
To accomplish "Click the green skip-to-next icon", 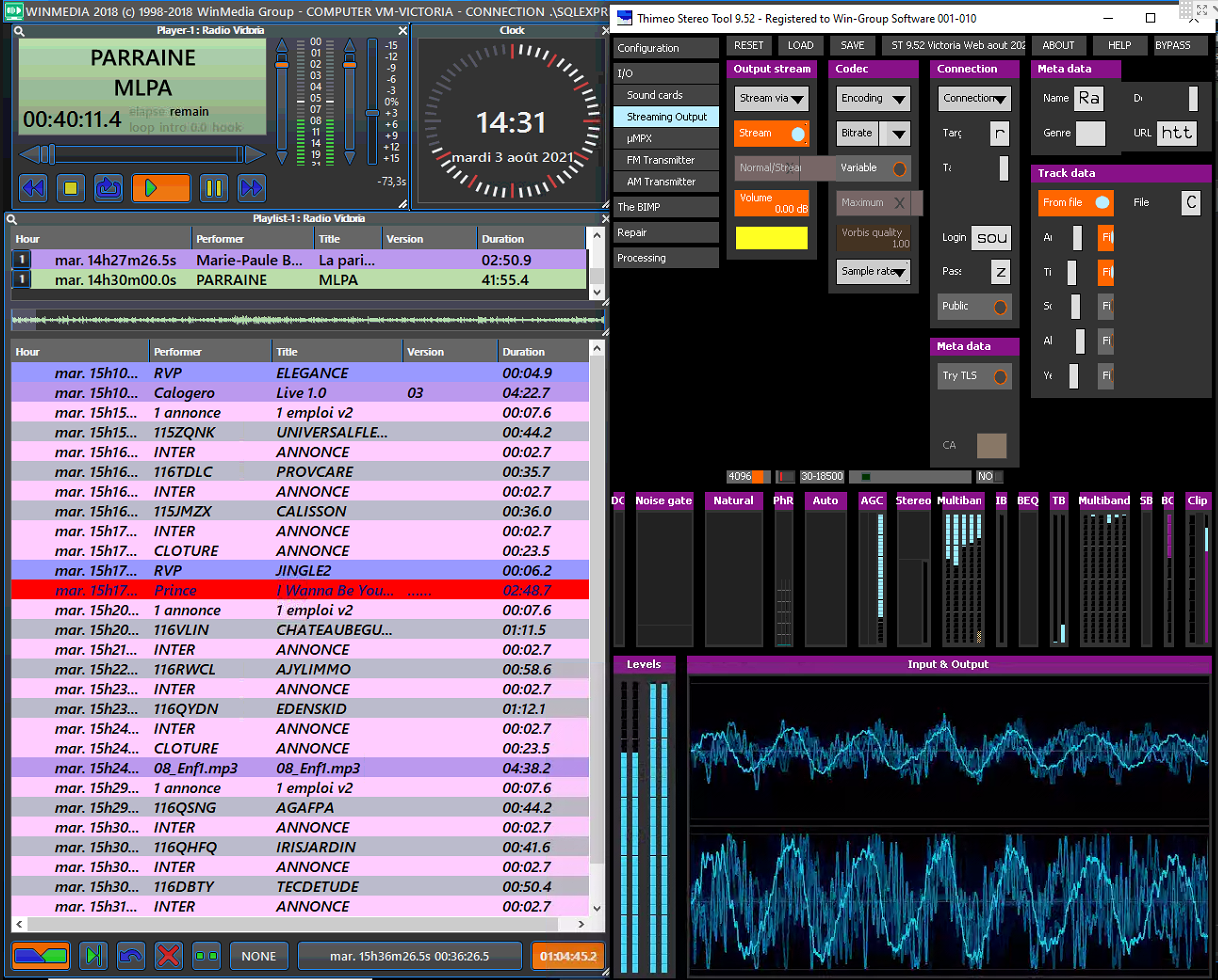I will pos(93,955).
